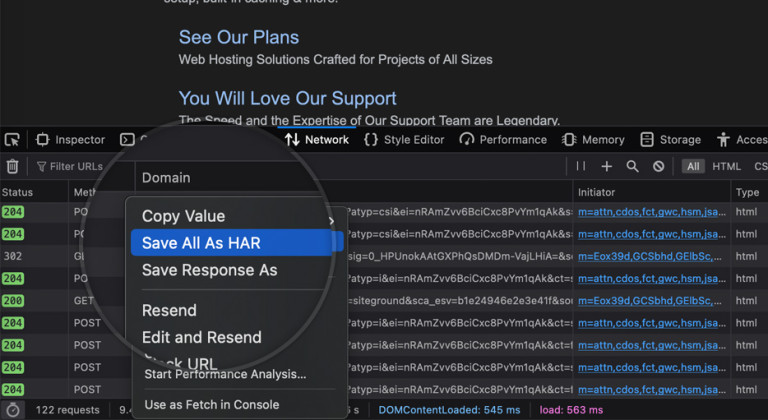Switch to the Style Editor tab

tap(404, 140)
